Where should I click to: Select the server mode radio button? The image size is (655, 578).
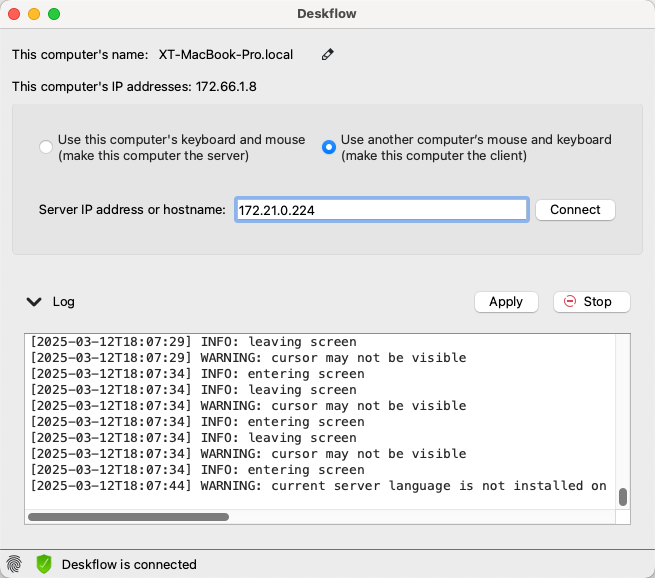click(46, 147)
